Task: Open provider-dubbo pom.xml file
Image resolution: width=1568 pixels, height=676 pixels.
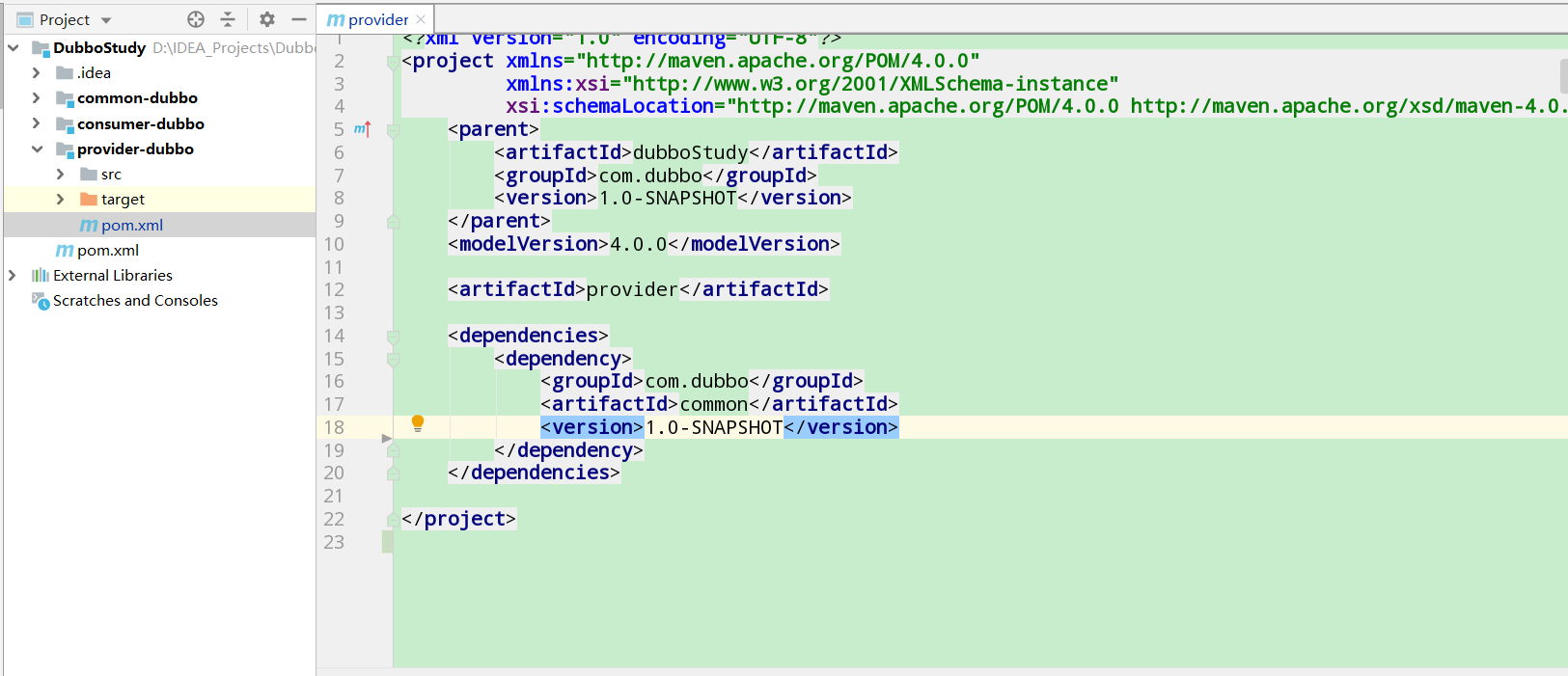Action: tap(132, 225)
